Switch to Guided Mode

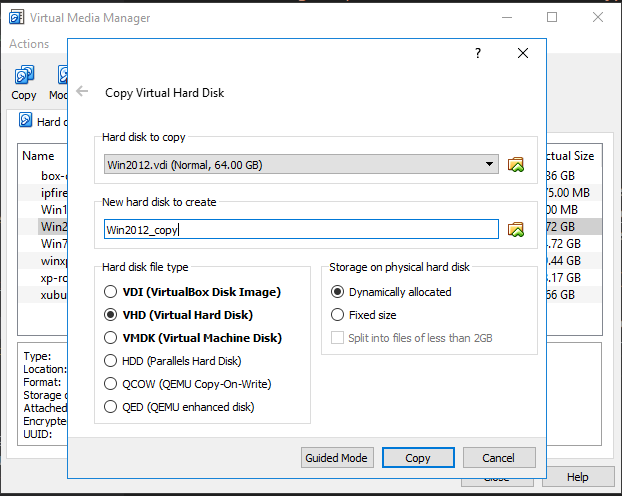coord(337,458)
